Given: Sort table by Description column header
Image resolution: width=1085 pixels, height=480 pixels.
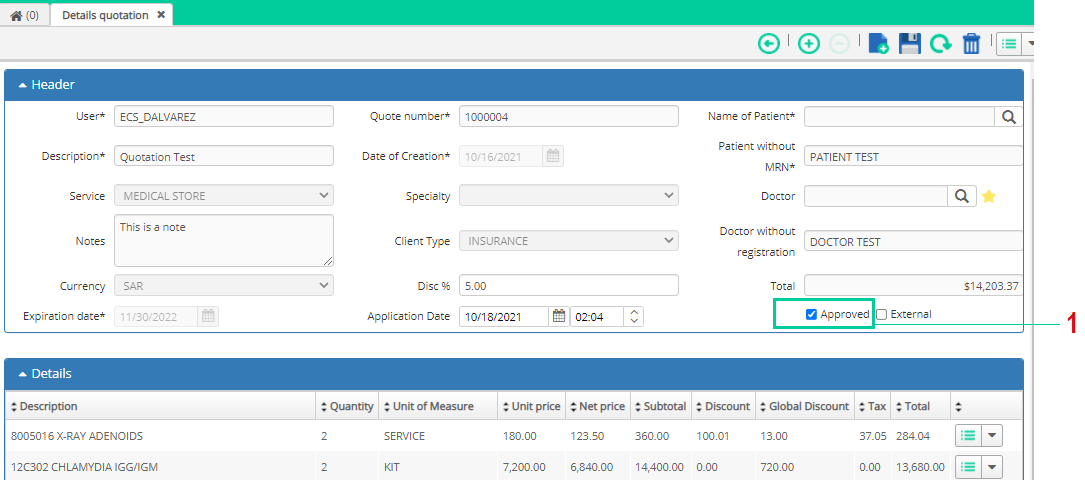Looking at the screenshot, I should tap(44, 407).
